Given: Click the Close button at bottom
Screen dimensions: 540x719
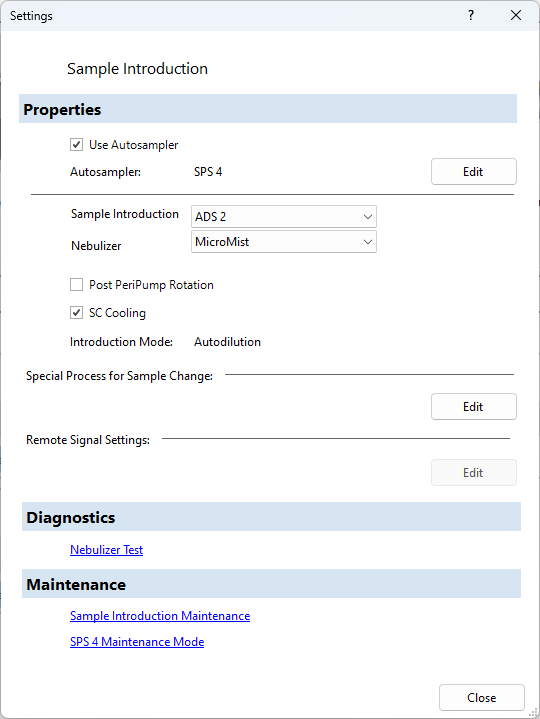Looking at the screenshot, I should pos(481,697).
